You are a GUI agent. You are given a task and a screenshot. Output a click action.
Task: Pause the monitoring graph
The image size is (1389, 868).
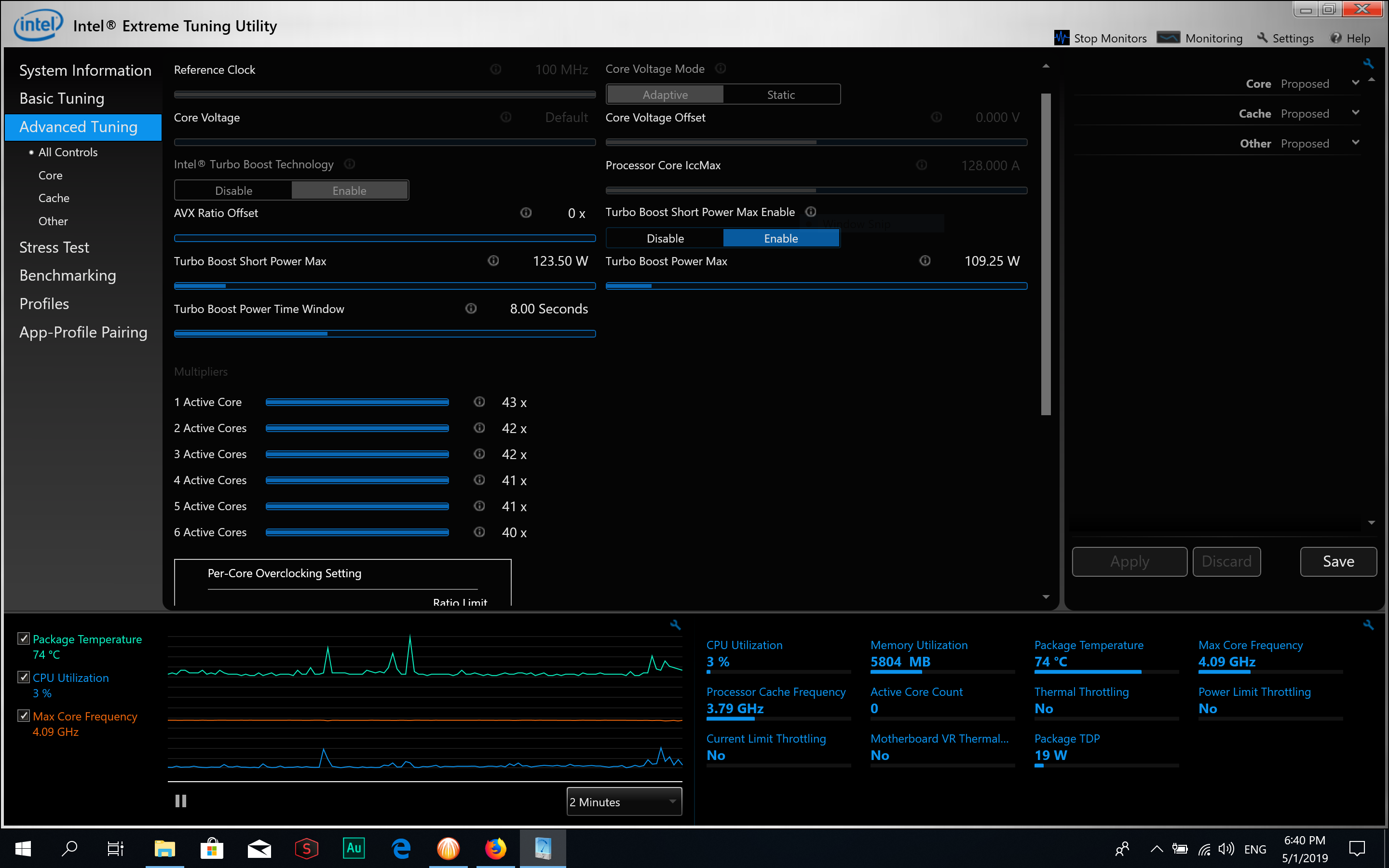[181, 801]
